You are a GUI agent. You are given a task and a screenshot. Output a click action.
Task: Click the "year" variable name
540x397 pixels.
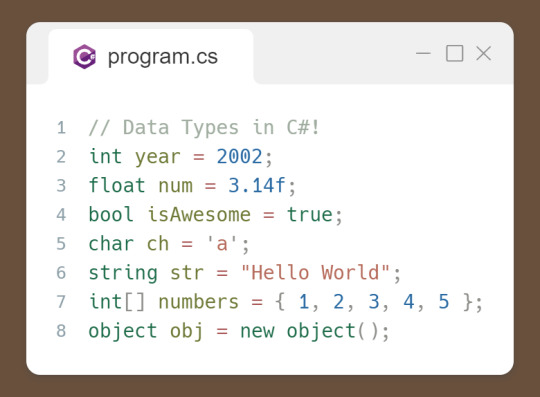158,157
